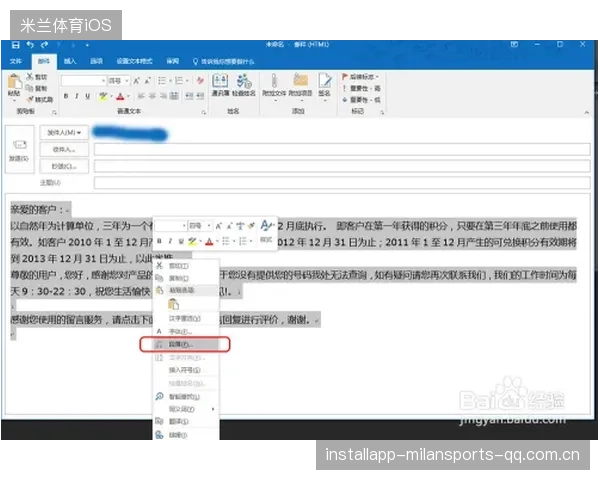Image resolution: width=600 pixels, height=480 pixels.
Task: Click the 检查姓名 check names icon
Action: 244,85
